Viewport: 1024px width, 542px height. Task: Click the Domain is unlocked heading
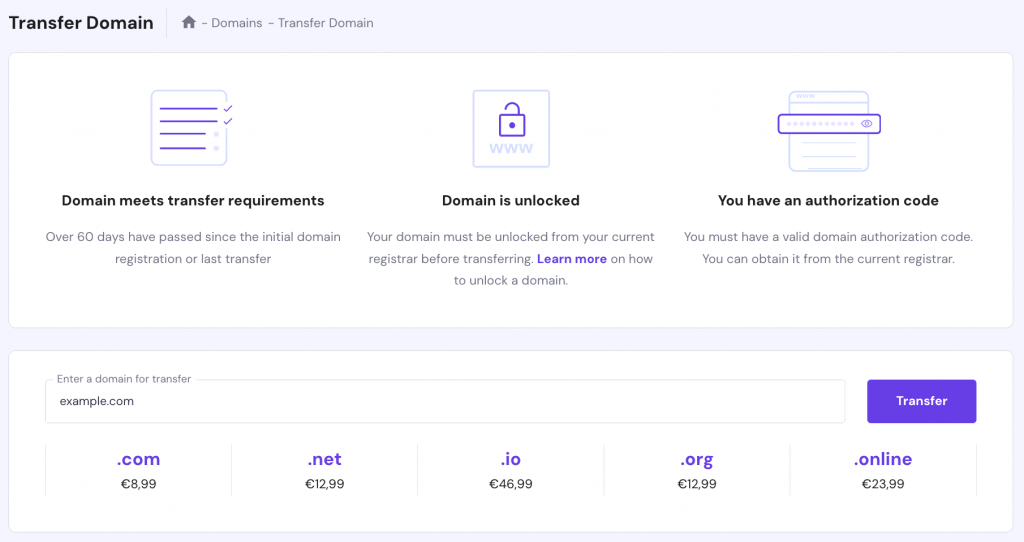point(511,201)
